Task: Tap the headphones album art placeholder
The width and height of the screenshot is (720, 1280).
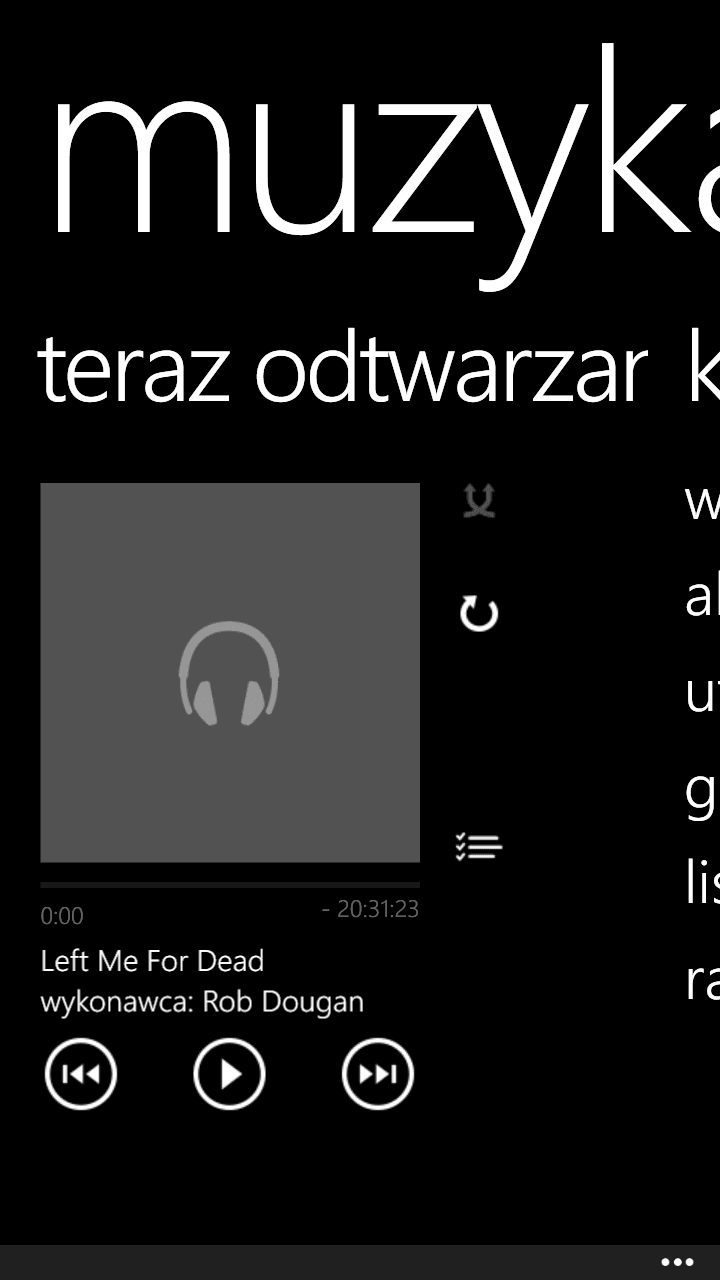Action: point(230,672)
